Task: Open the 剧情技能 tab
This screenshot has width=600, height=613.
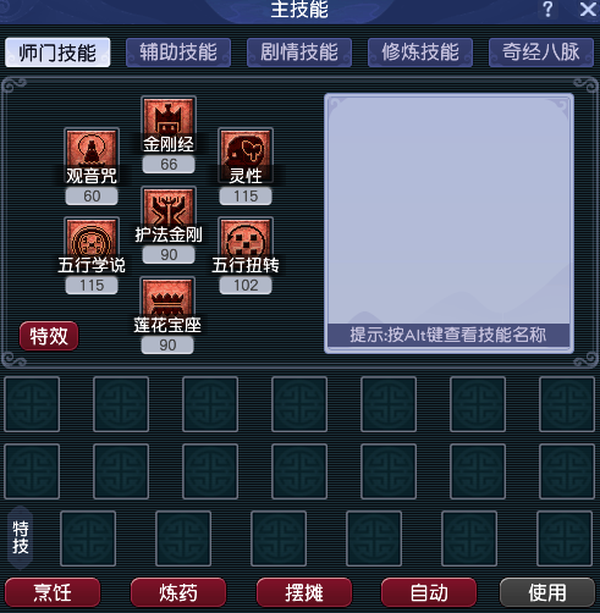Action: coord(299,52)
